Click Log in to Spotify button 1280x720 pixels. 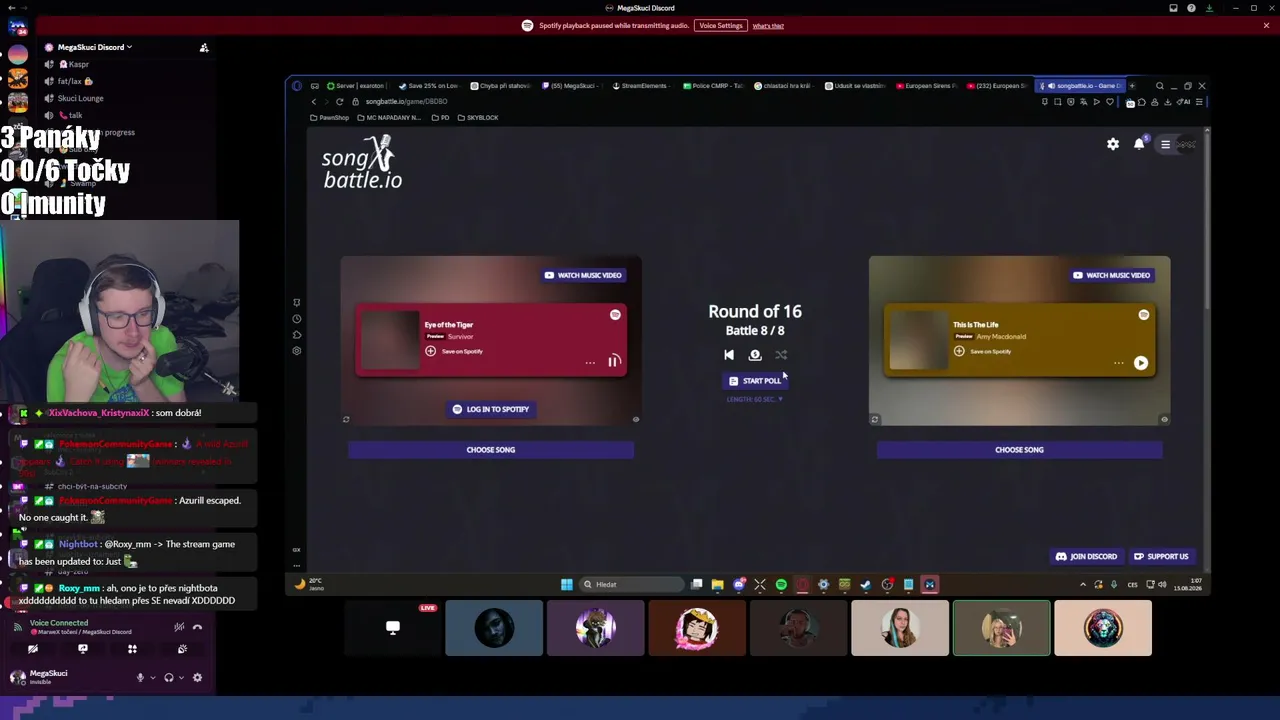pos(491,409)
